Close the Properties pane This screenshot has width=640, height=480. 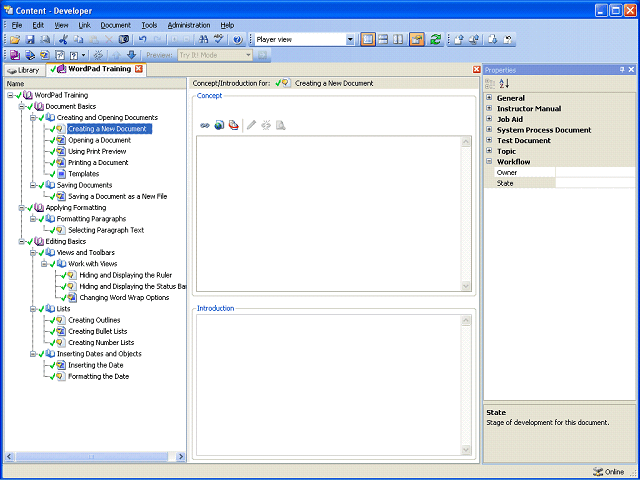[x=631, y=70]
